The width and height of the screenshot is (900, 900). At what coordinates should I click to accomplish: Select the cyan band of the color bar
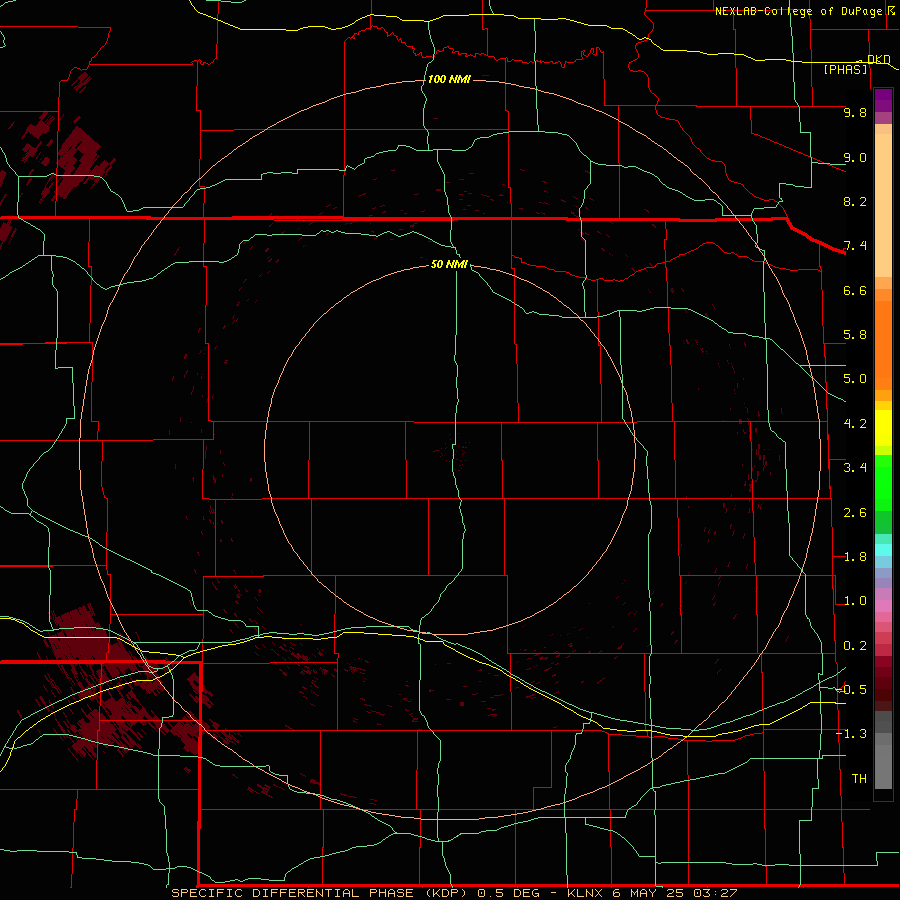pos(883,550)
